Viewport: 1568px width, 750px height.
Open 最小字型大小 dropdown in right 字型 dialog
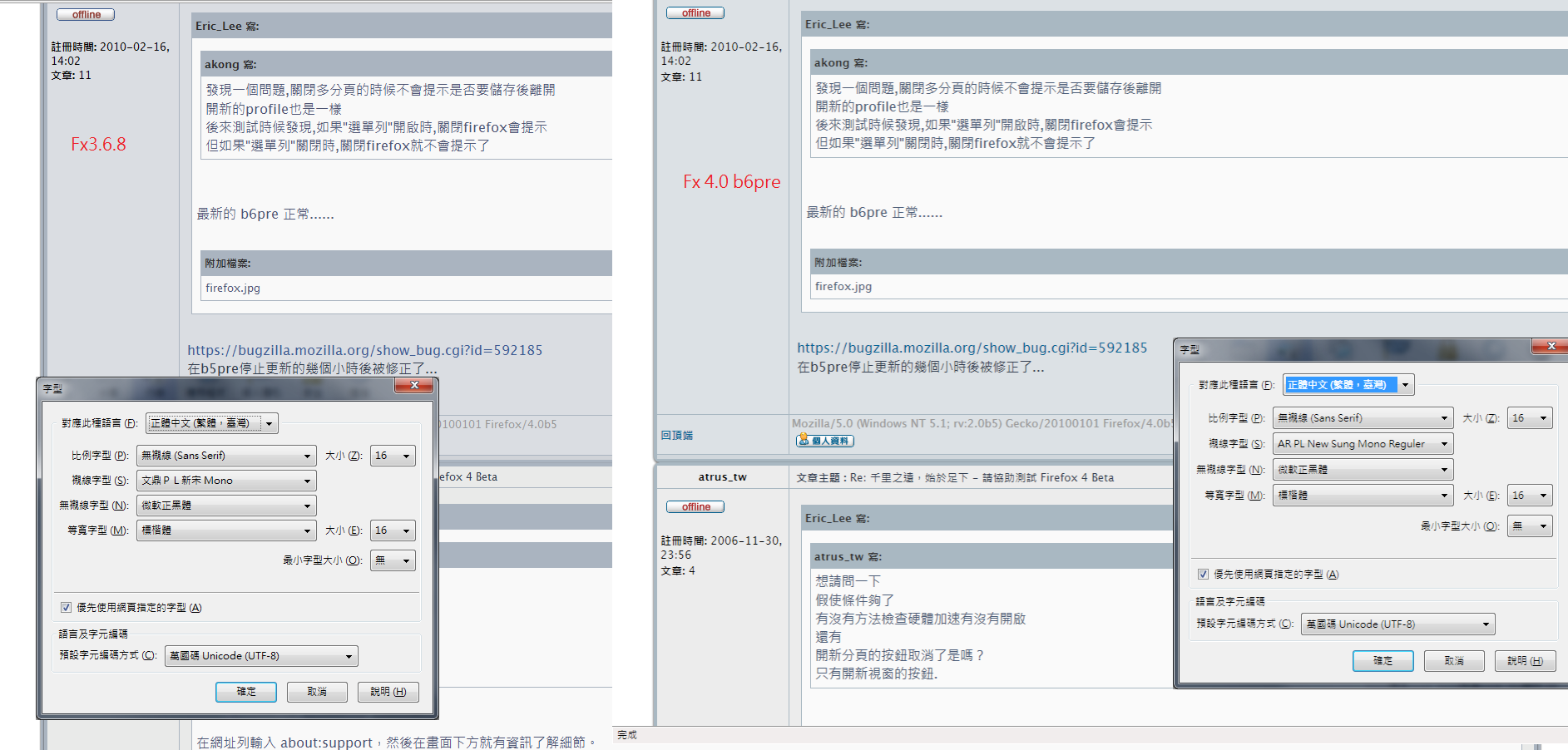pos(1530,526)
